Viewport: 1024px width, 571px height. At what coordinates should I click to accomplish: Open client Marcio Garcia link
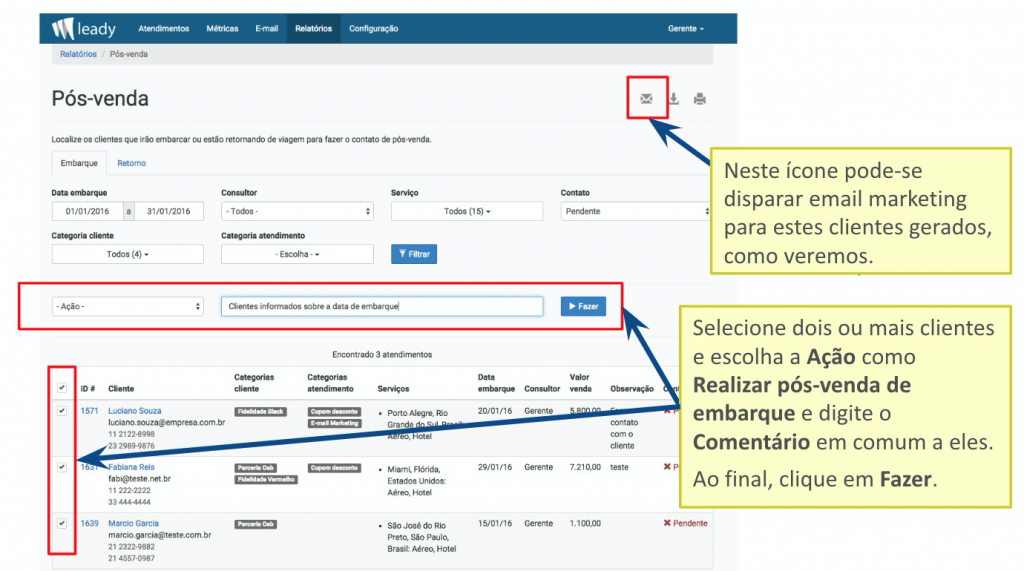coord(133,523)
